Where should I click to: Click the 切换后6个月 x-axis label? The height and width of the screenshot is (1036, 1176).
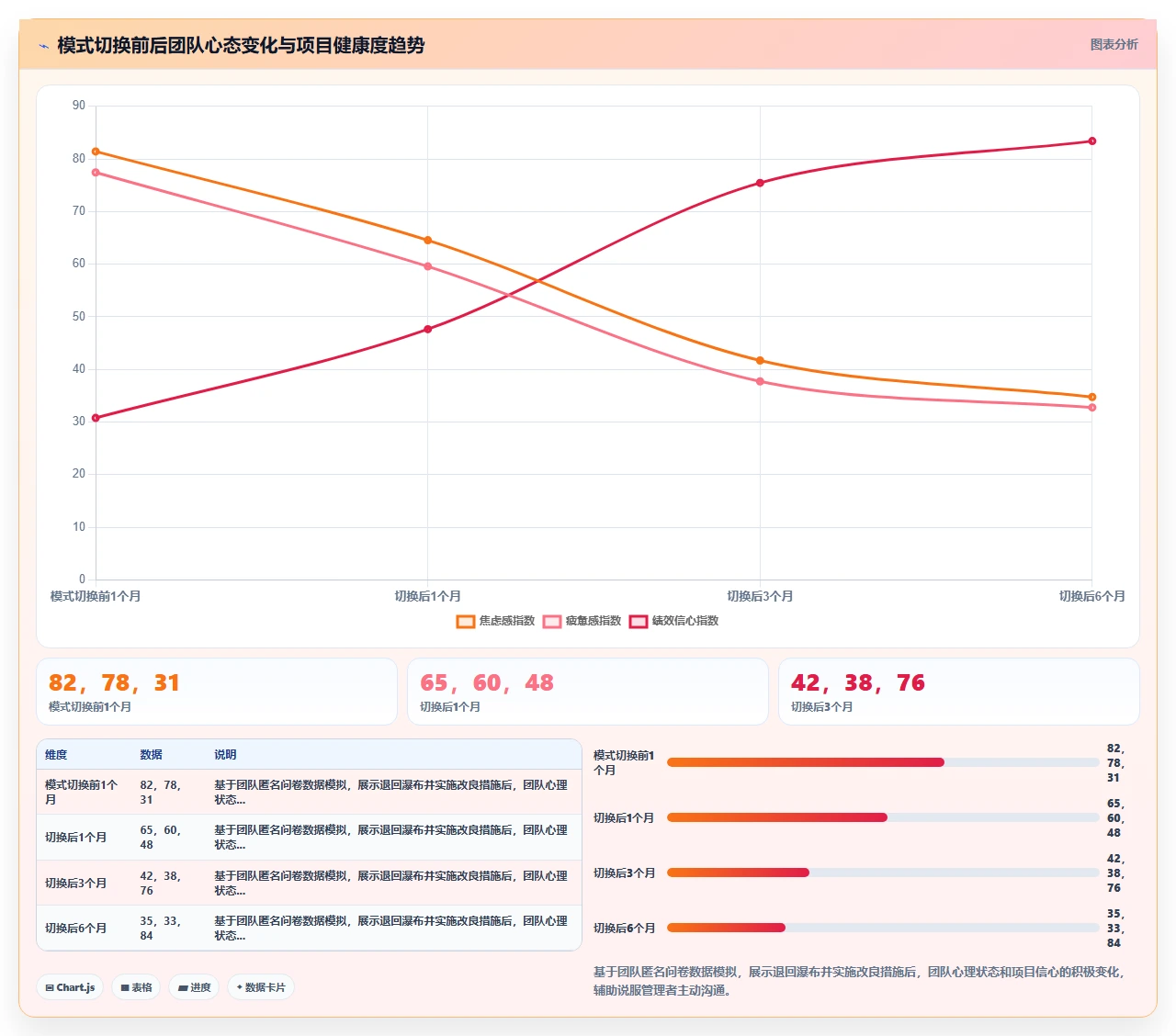1091,597
